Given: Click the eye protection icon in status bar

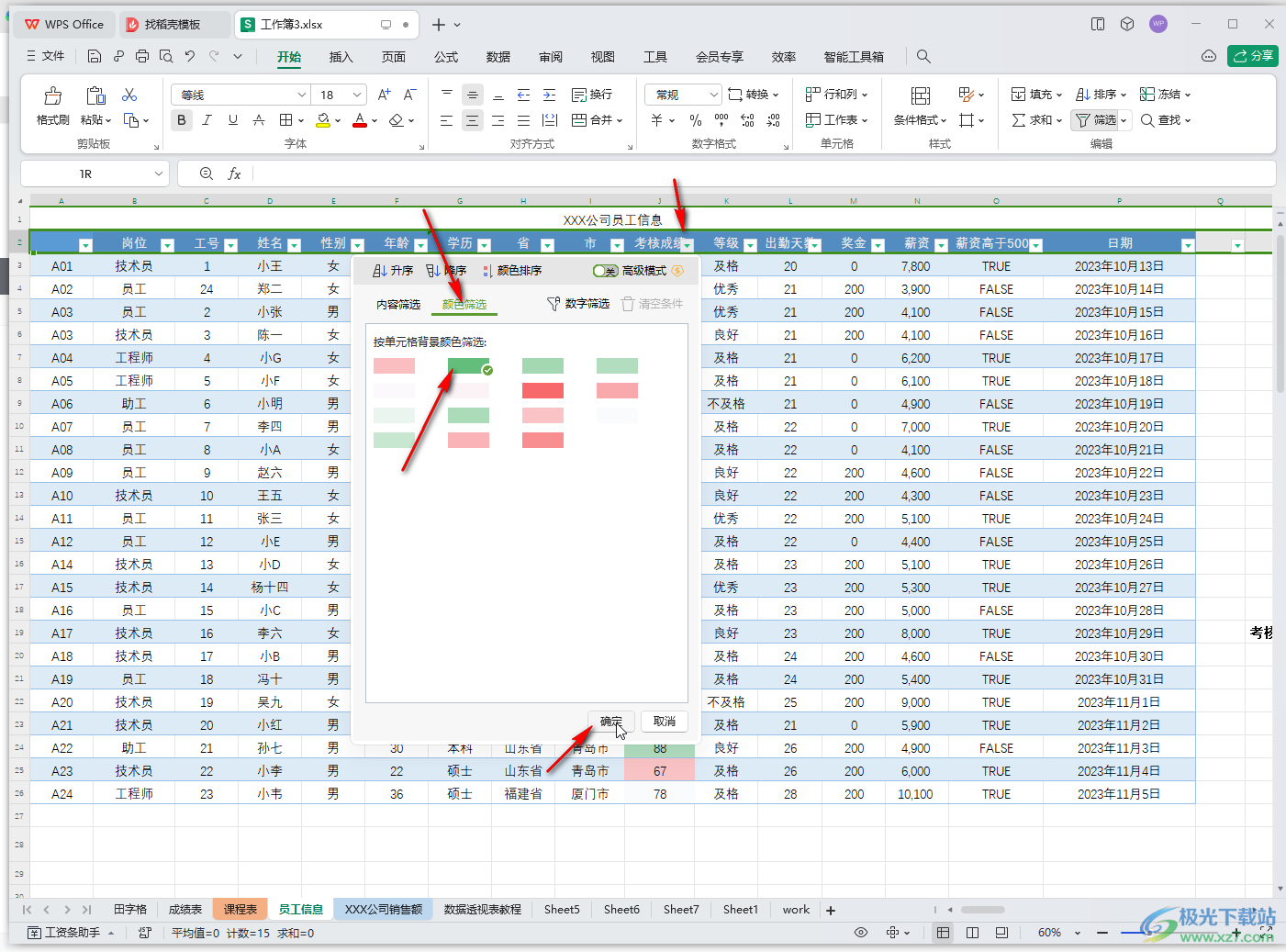Looking at the screenshot, I should pyautogui.click(x=860, y=933).
